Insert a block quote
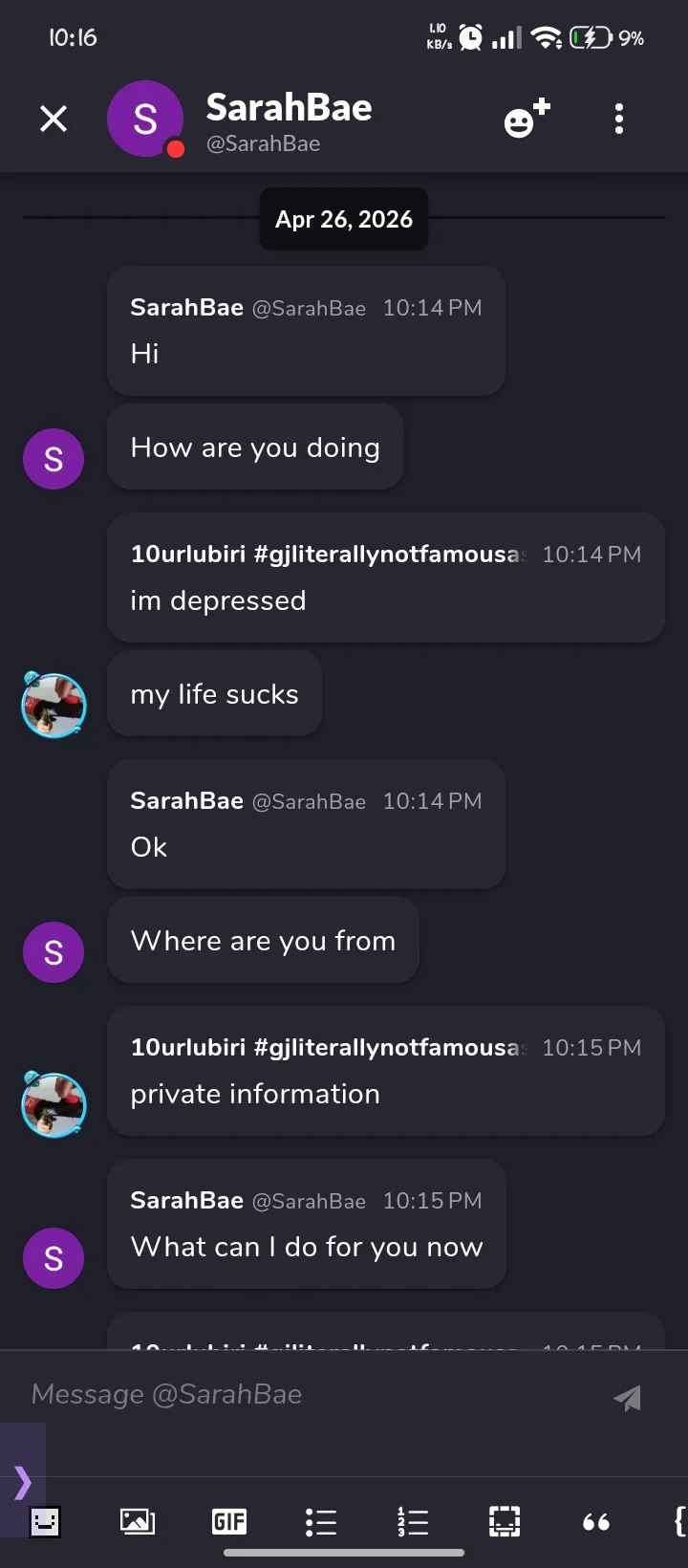The height and width of the screenshot is (1568, 688). click(x=596, y=1521)
